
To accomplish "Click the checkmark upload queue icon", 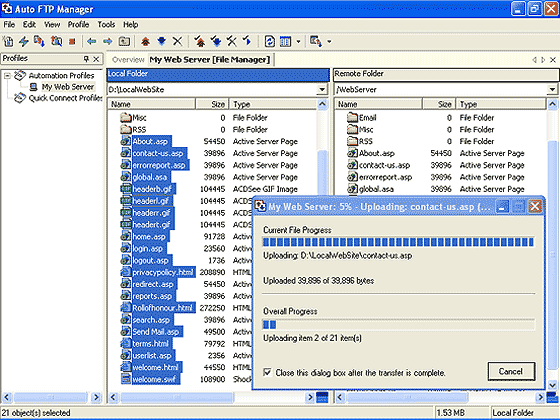I will 200,41.
